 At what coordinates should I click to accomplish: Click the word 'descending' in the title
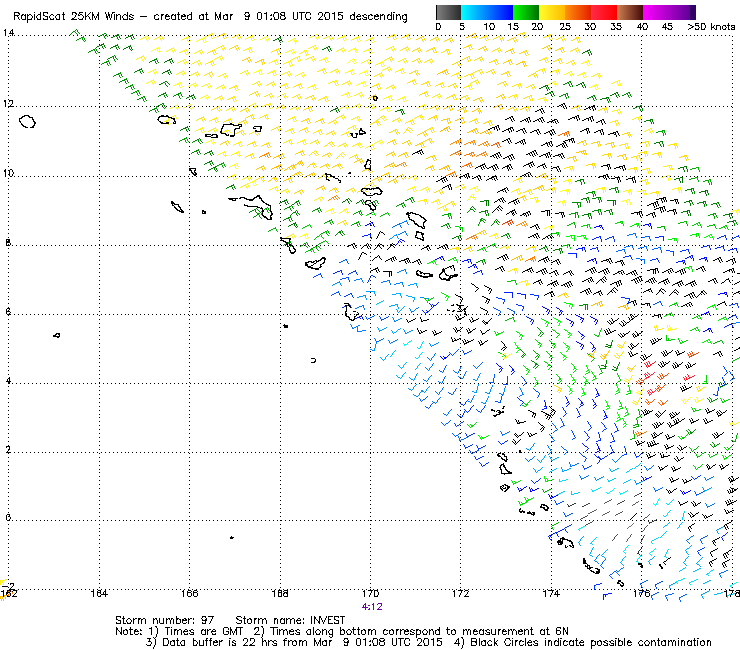(x=378, y=17)
